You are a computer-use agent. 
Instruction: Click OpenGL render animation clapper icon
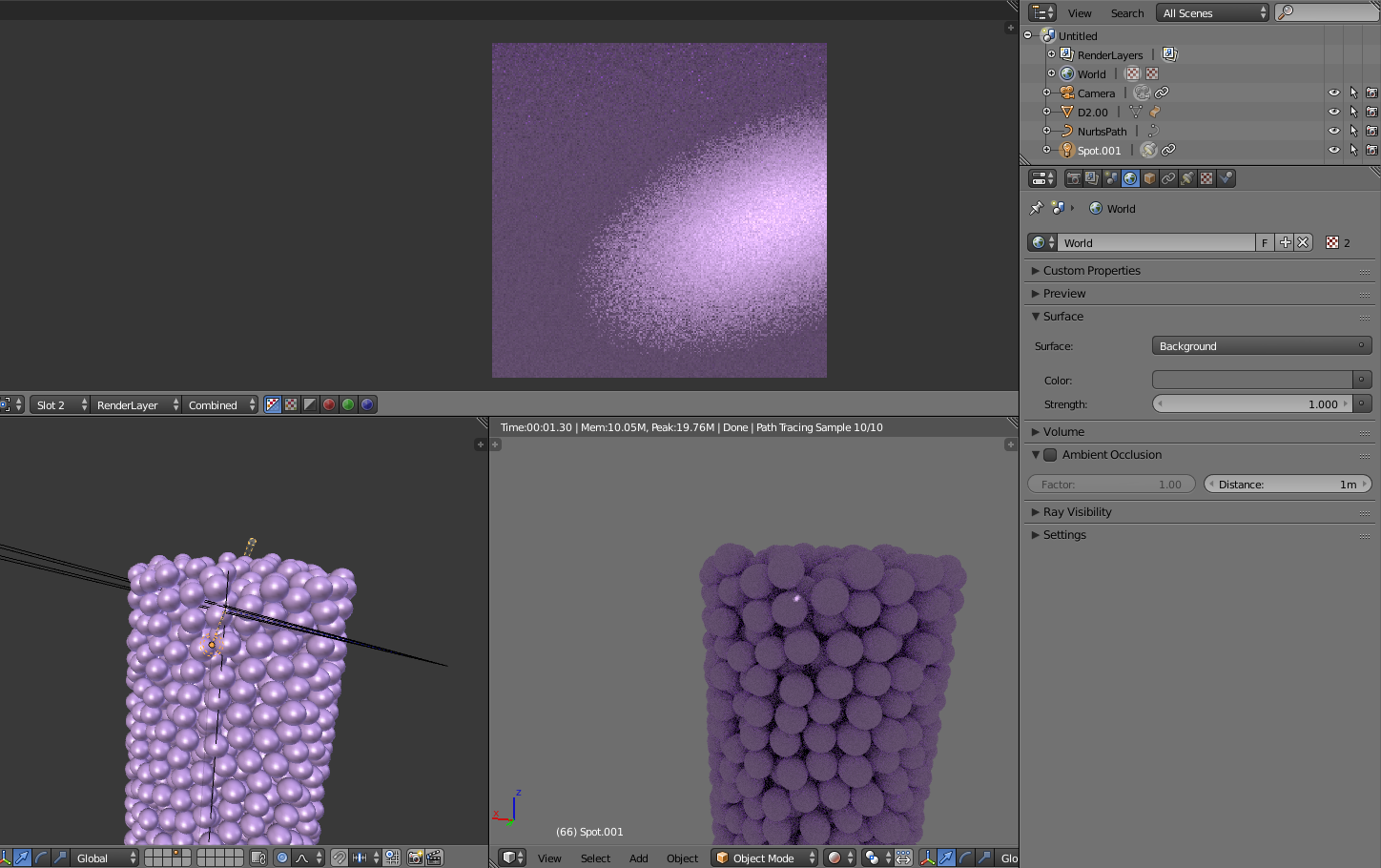point(434,858)
